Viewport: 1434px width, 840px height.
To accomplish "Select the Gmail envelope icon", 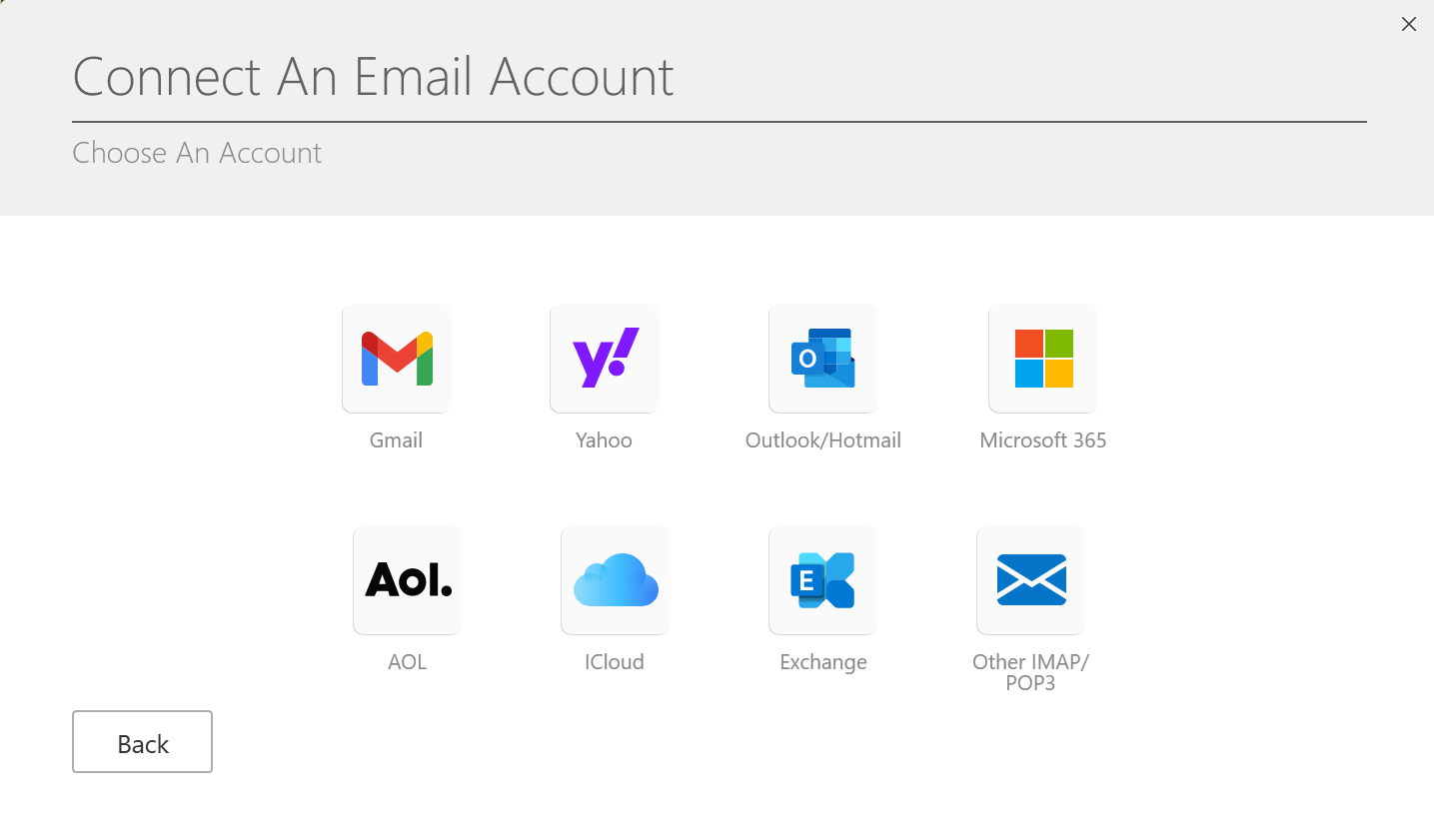I will tap(397, 359).
